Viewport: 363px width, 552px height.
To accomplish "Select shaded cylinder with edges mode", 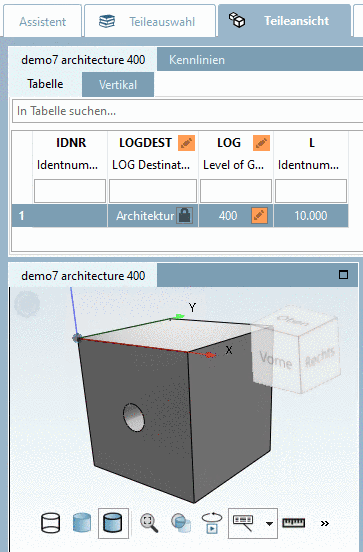I will [113, 523].
